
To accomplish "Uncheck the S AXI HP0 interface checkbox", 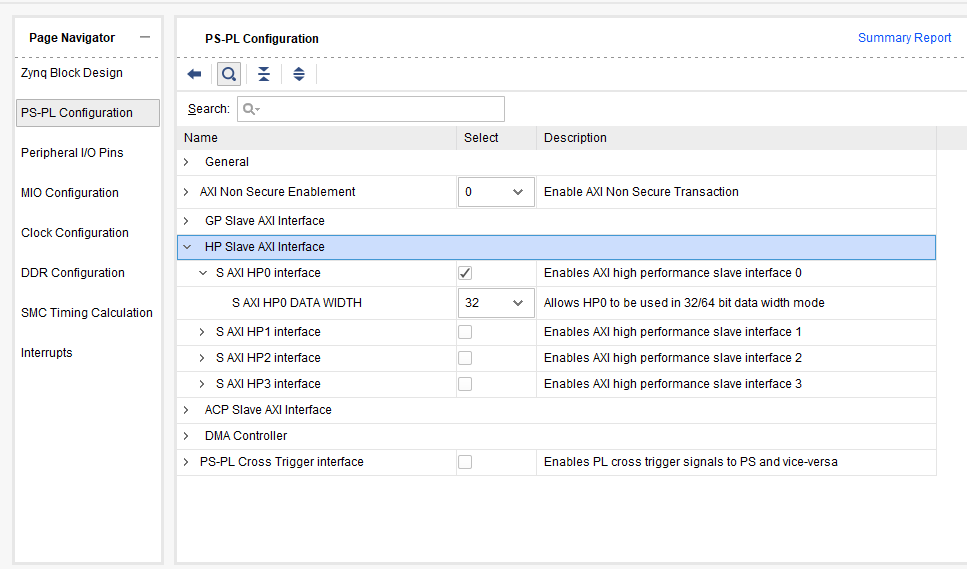I will coord(465,273).
